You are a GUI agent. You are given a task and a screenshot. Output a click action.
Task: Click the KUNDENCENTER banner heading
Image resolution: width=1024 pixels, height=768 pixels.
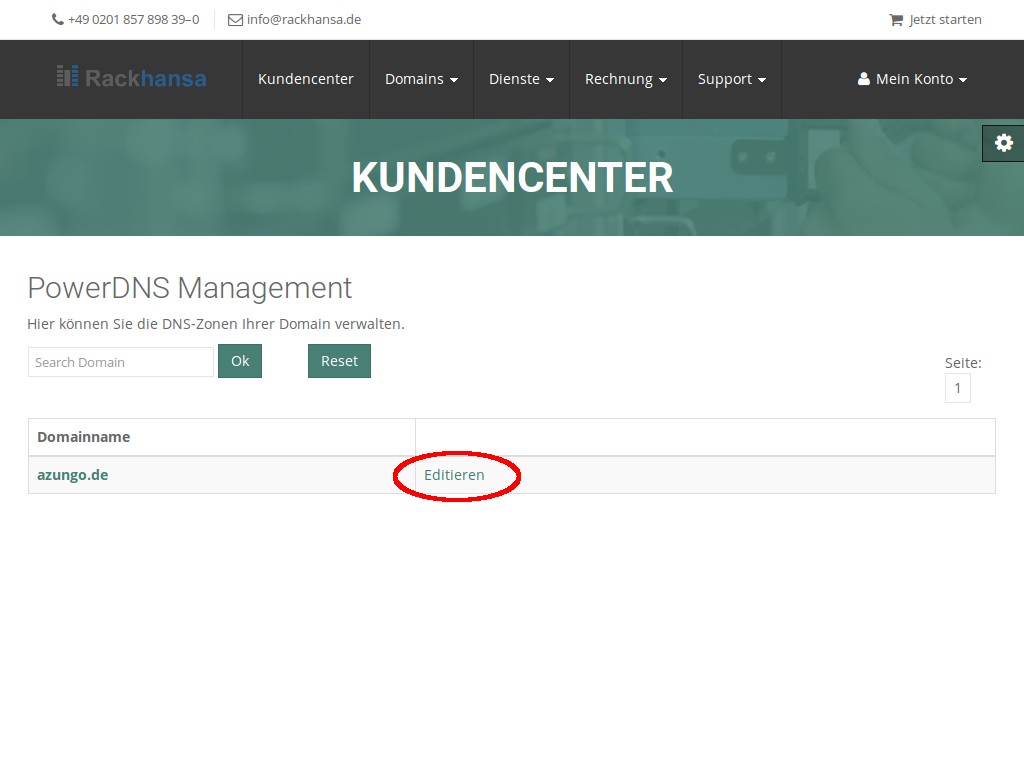[x=512, y=178]
